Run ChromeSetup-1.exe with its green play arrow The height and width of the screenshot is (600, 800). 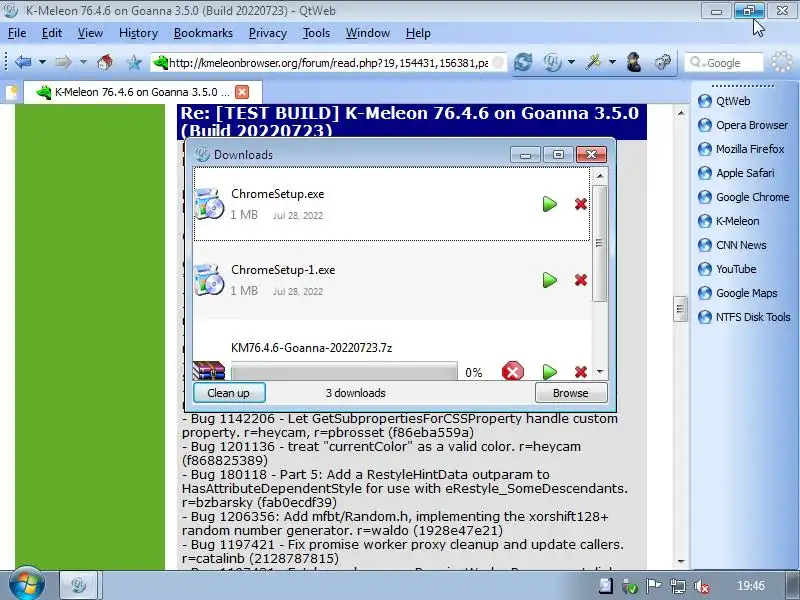[549, 280]
